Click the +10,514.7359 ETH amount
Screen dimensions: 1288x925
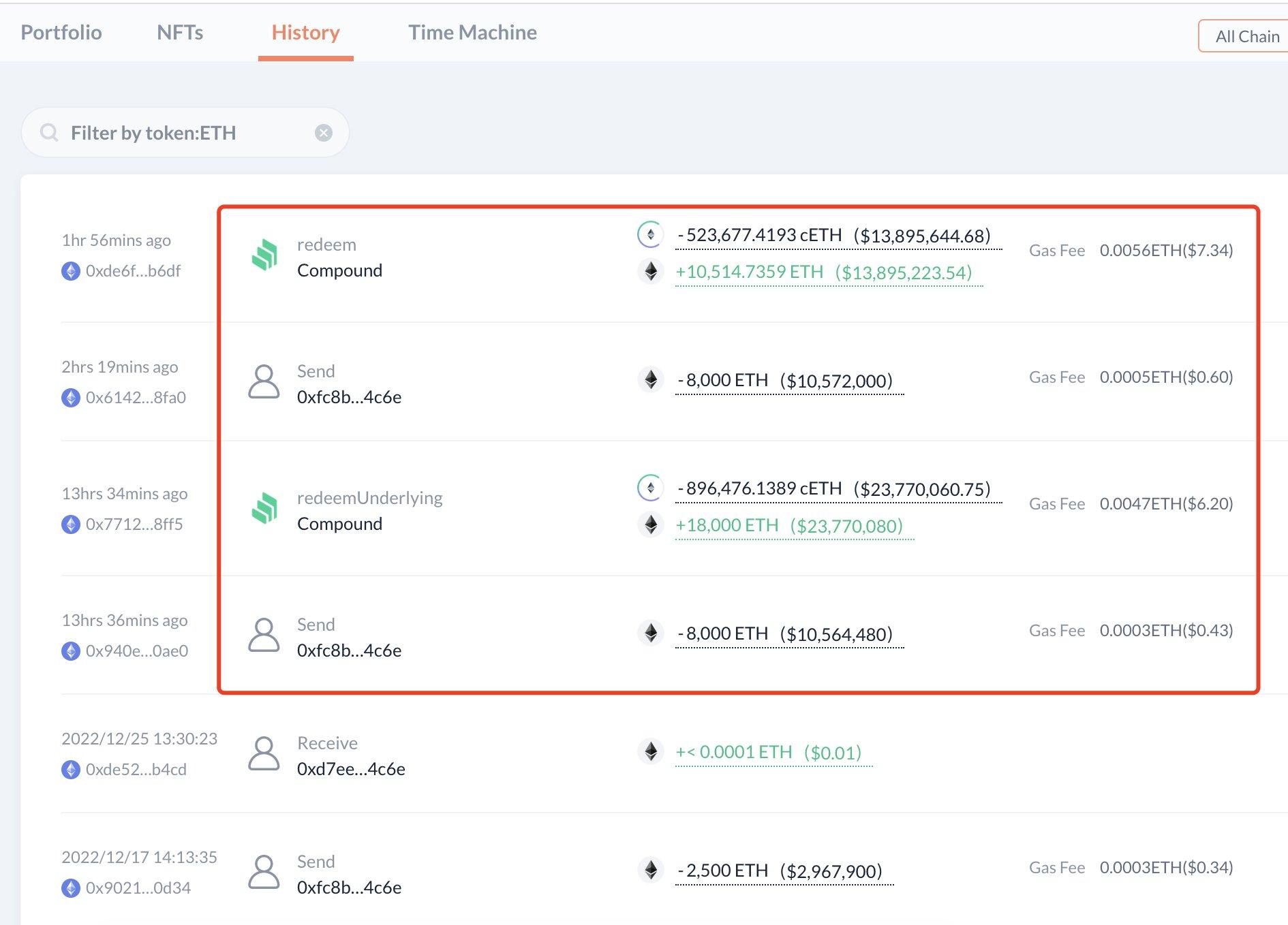(749, 272)
